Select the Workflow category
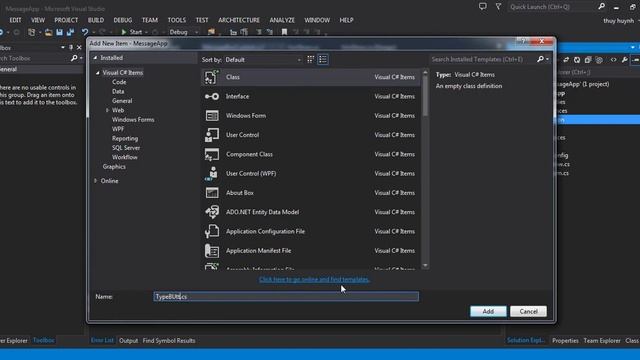Screen dimensions: 640x360 coord(125,157)
